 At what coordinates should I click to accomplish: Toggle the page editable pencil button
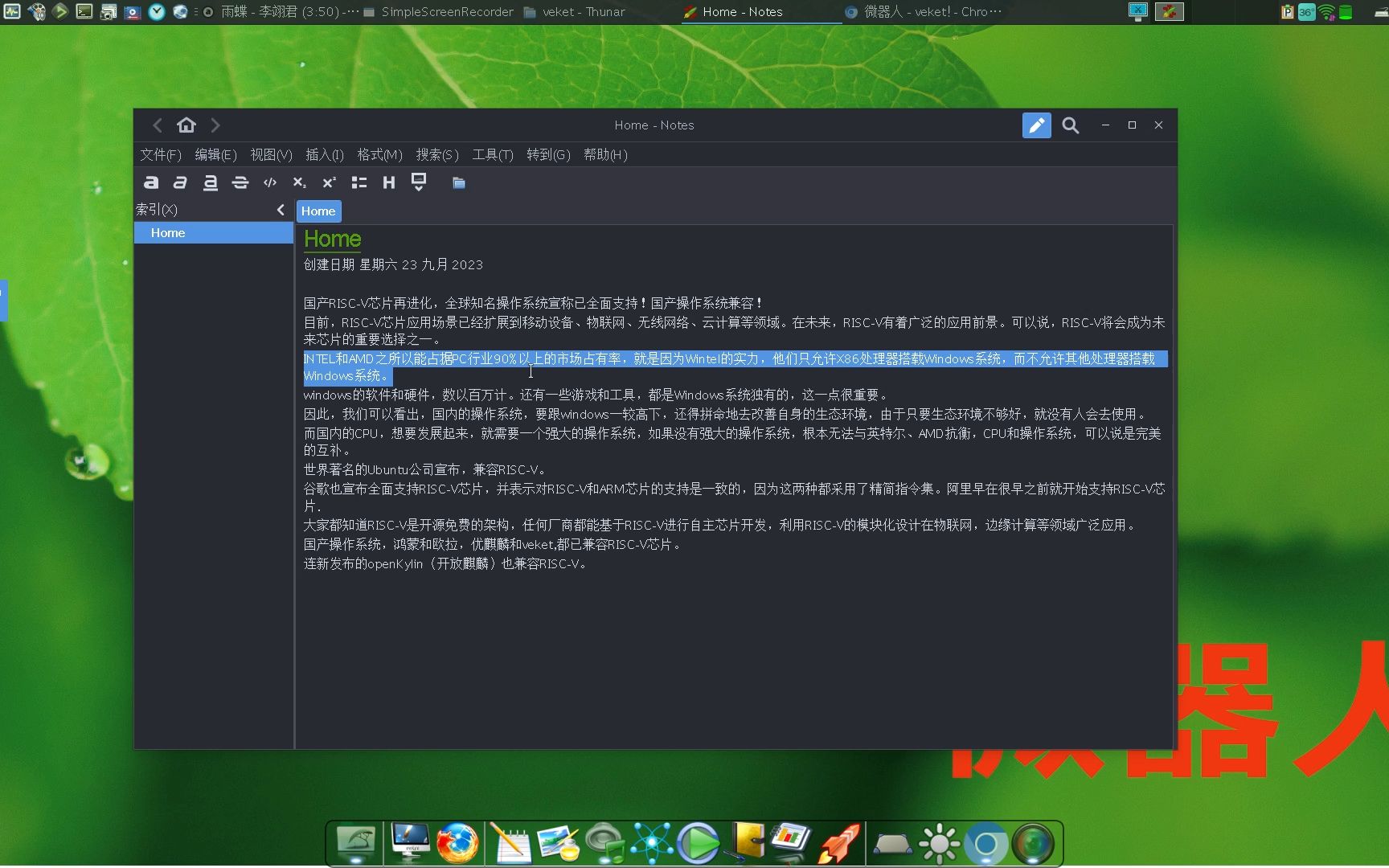[x=1037, y=125]
